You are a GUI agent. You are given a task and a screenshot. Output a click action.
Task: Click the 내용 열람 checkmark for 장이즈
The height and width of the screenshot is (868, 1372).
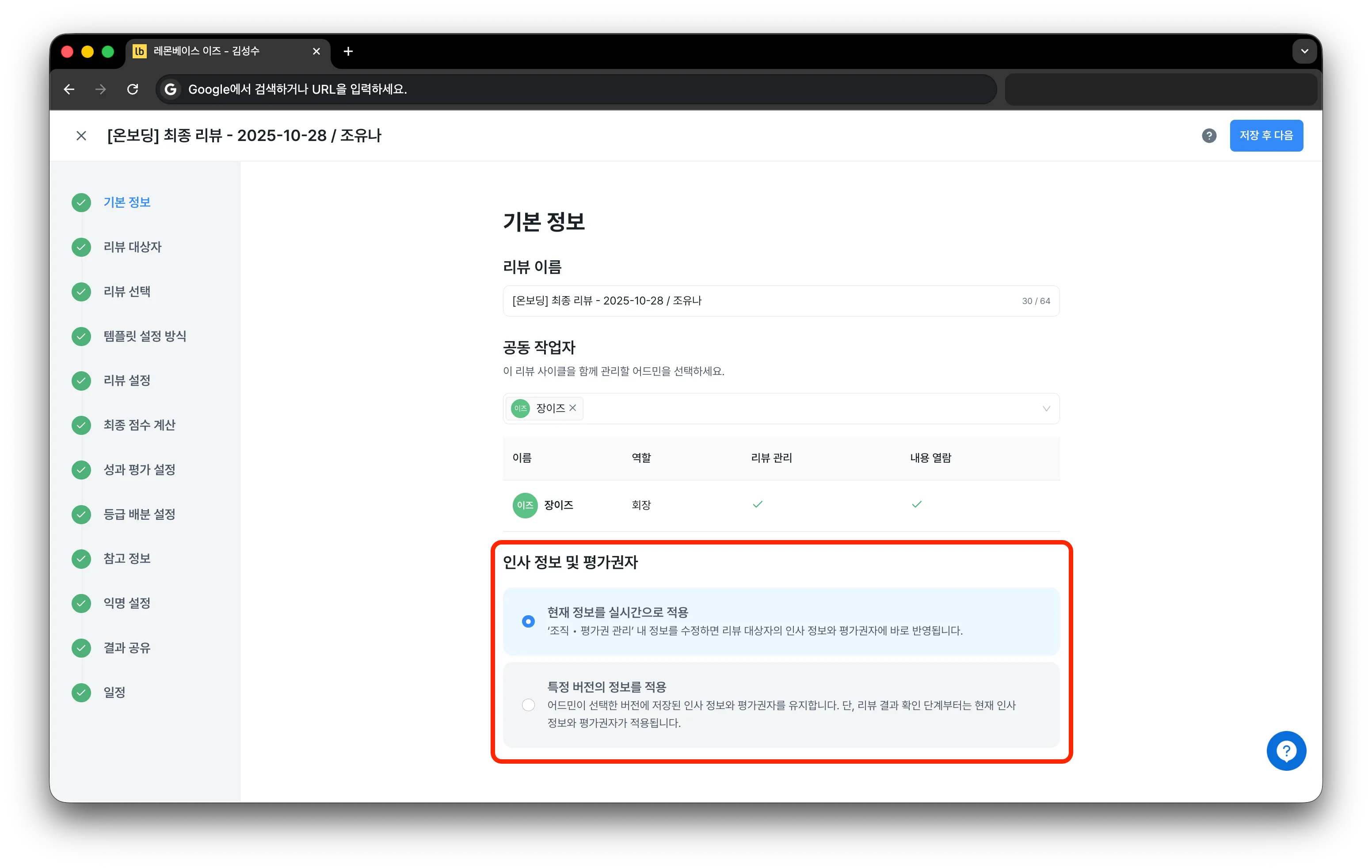[x=917, y=505]
